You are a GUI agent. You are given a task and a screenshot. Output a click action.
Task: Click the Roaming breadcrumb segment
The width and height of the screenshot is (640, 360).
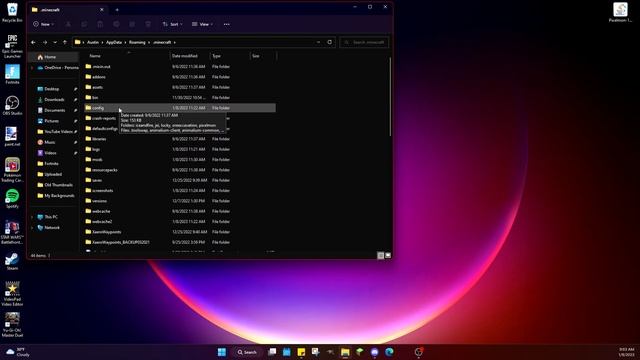click(x=137, y=42)
